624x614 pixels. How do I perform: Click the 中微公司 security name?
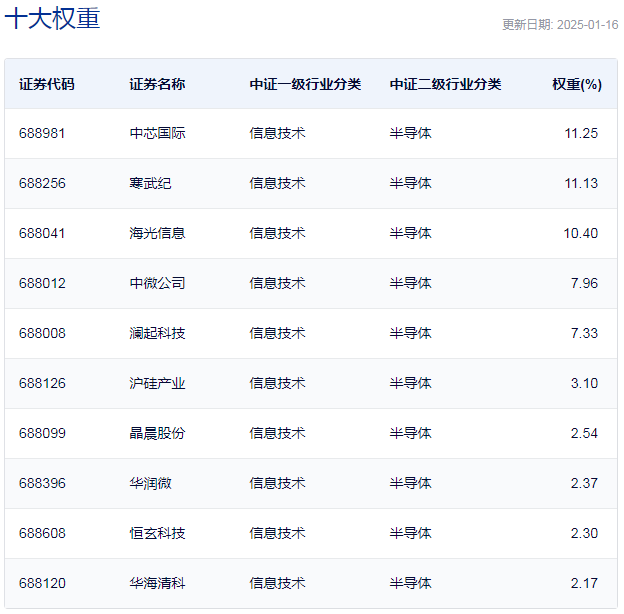click(157, 283)
